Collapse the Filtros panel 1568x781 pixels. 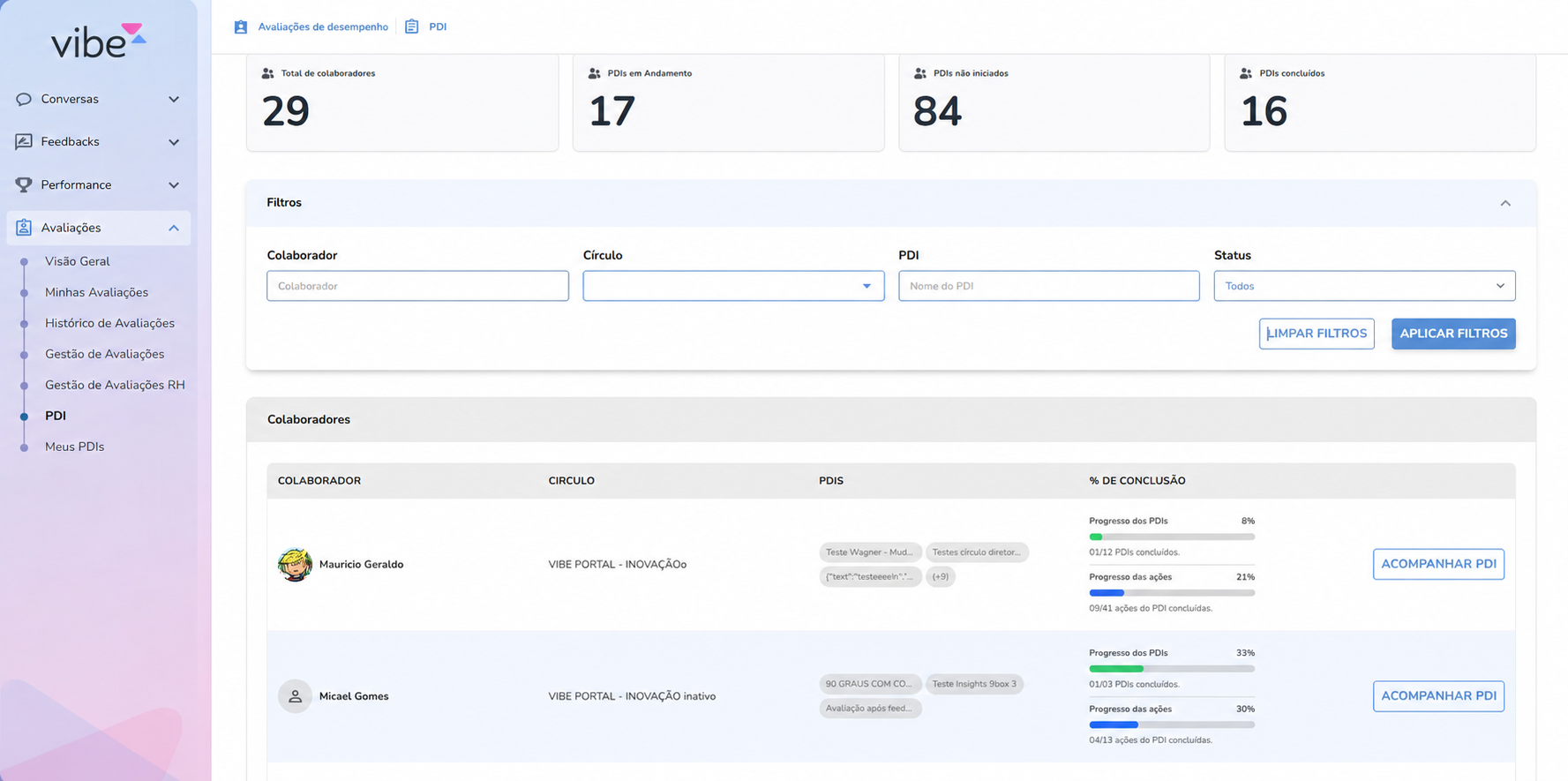(x=1505, y=203)
